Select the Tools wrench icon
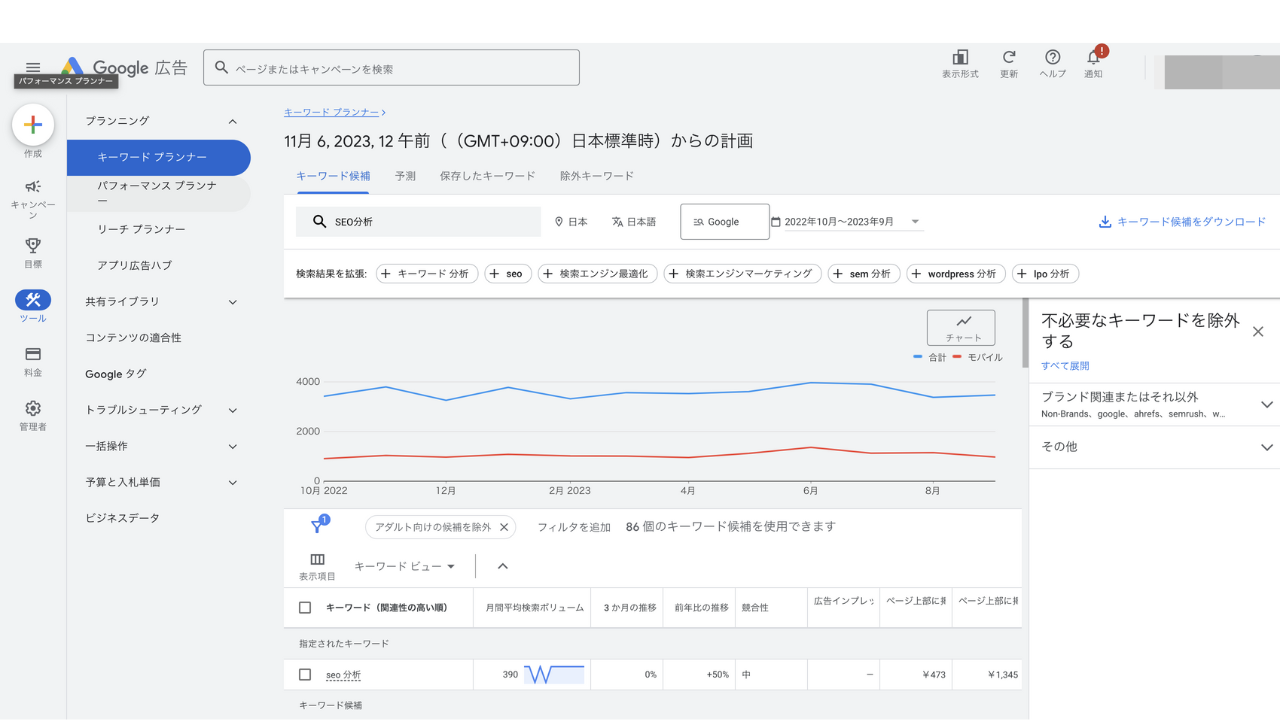Viewport: 1280px width, 720px height. click(x=33, y=300)
